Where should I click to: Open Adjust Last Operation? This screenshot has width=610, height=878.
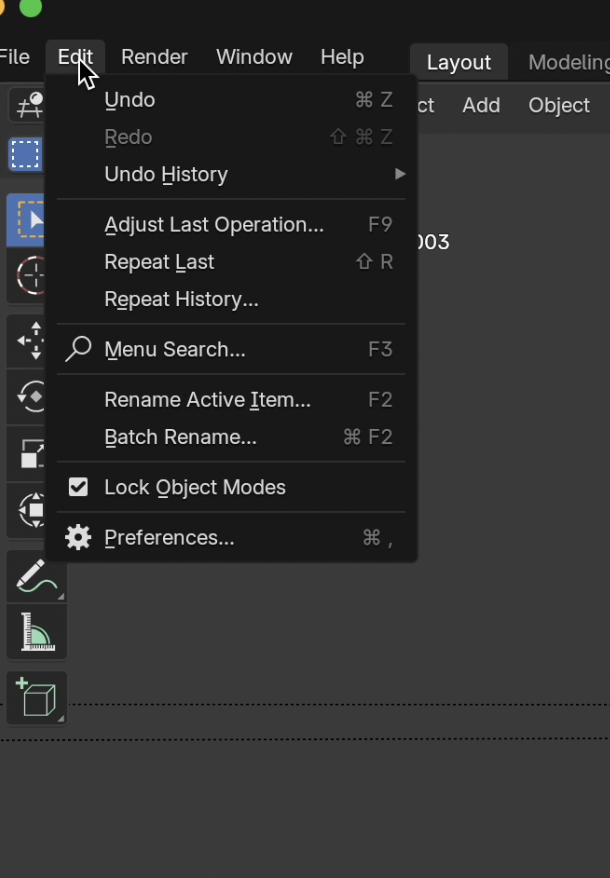(x=214, y=225)
